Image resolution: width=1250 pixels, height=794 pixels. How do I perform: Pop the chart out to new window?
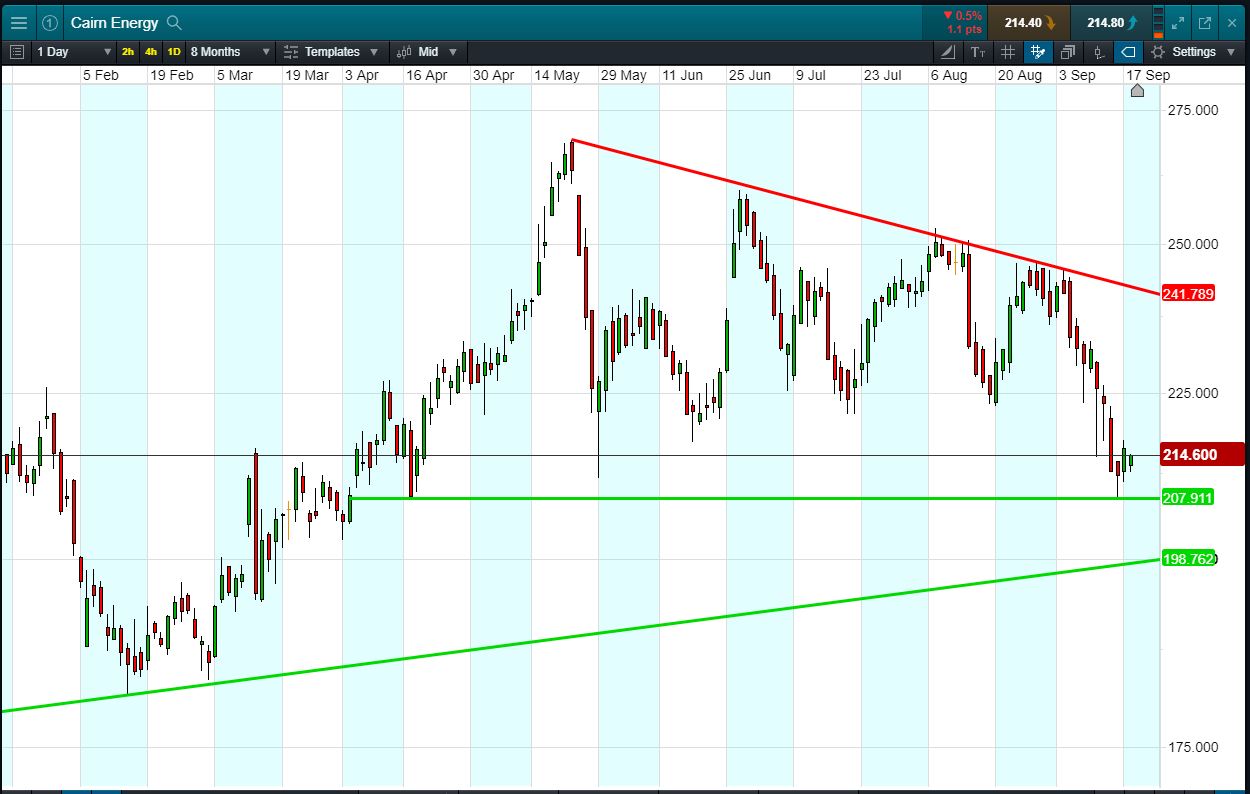click(x=1204, y=22)
